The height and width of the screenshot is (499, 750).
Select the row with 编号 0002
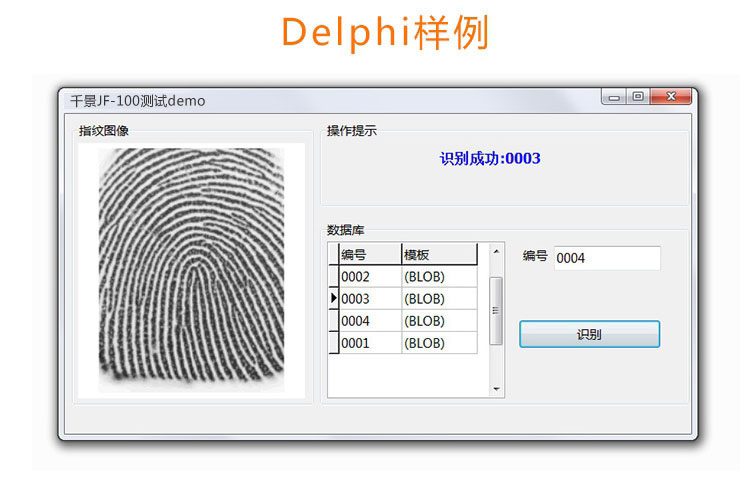click(x=369, y=277)
